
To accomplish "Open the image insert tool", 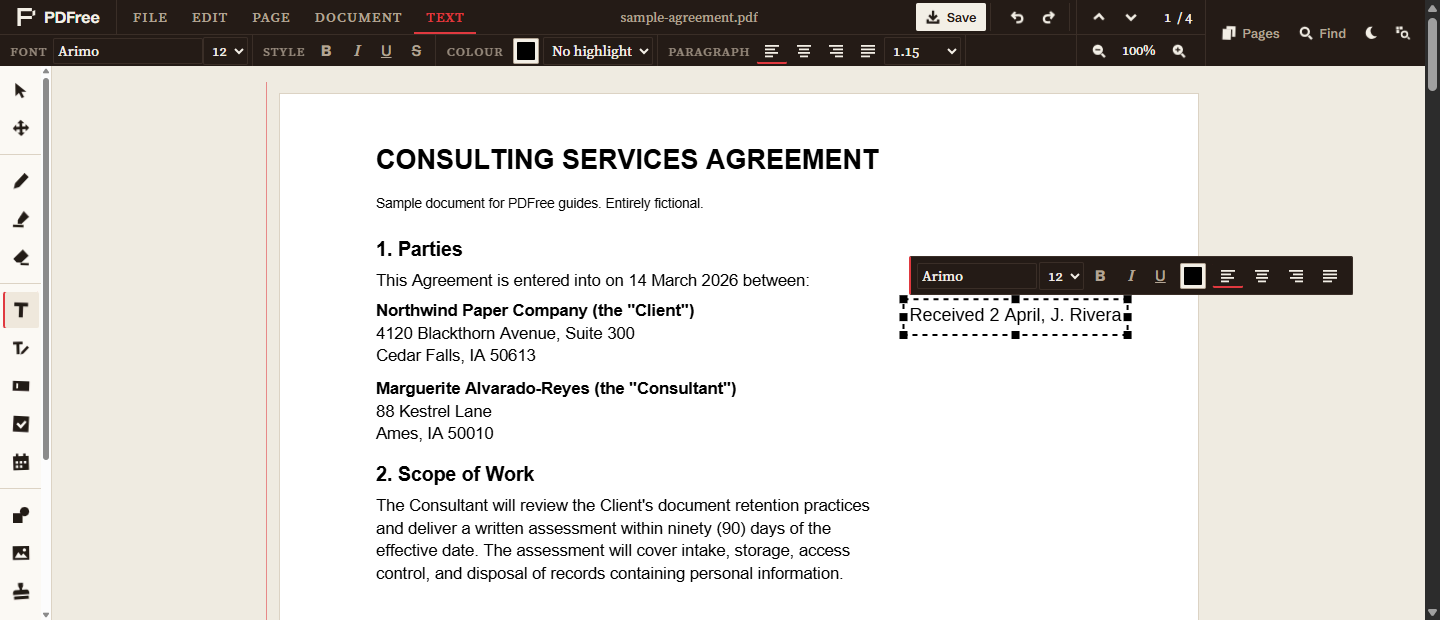I will coord(21,553).
